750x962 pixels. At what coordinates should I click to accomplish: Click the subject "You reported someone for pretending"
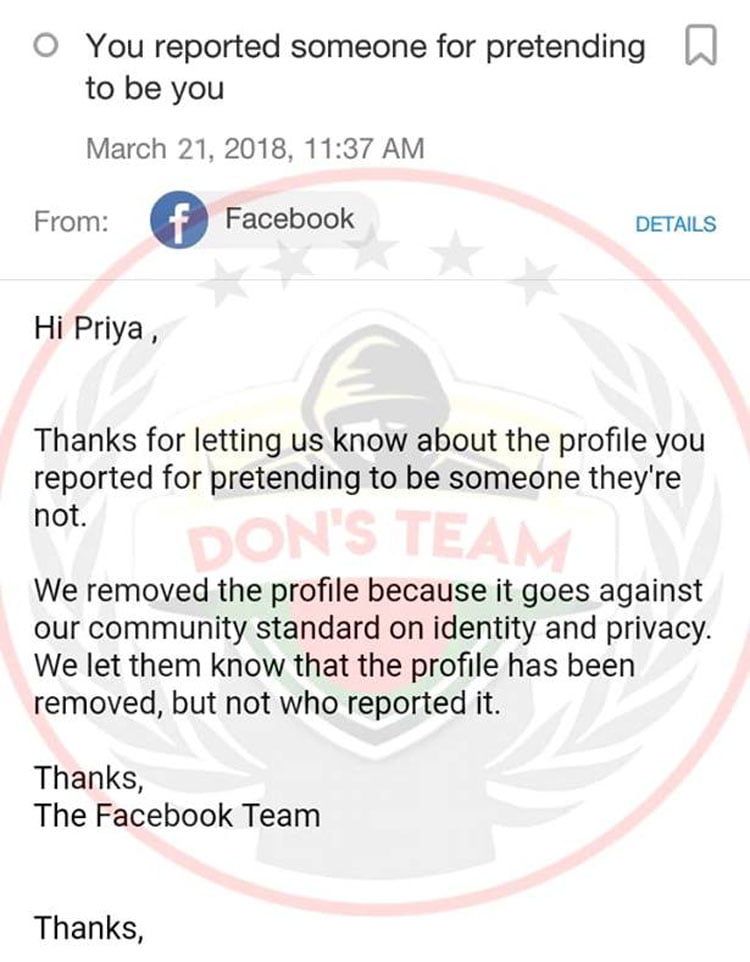[x=364, y=46]
